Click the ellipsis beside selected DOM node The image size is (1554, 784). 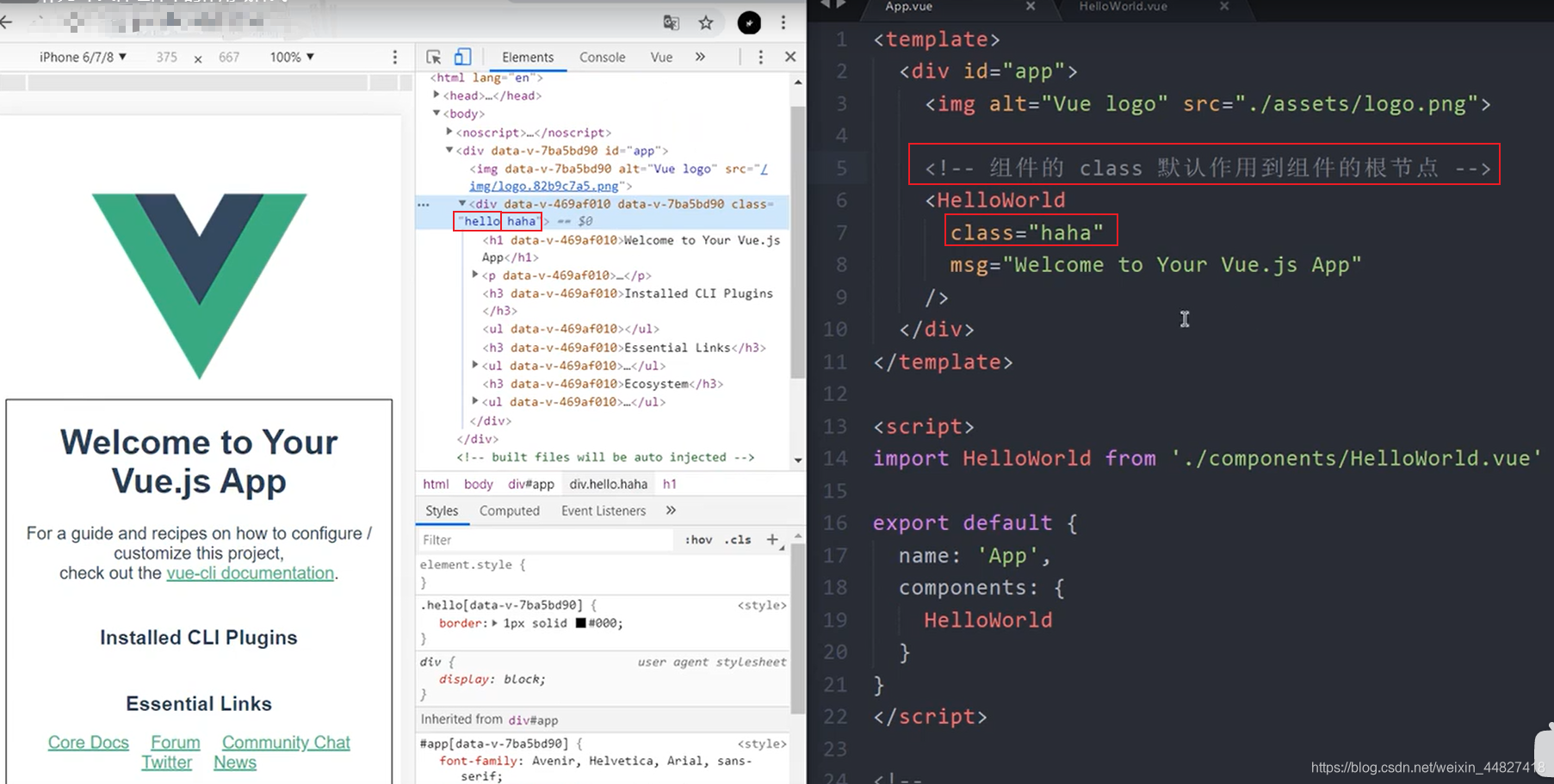424,205
